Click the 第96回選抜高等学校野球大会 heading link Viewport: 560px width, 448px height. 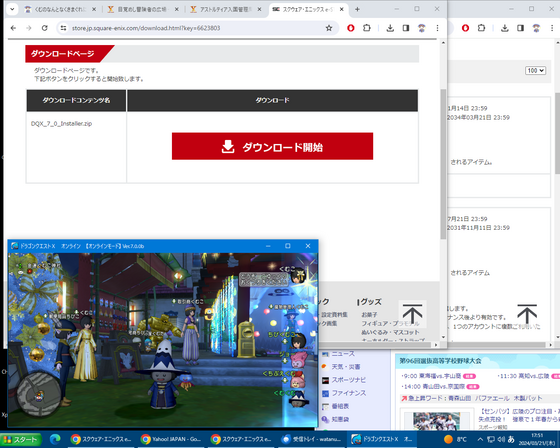[440, 361]
